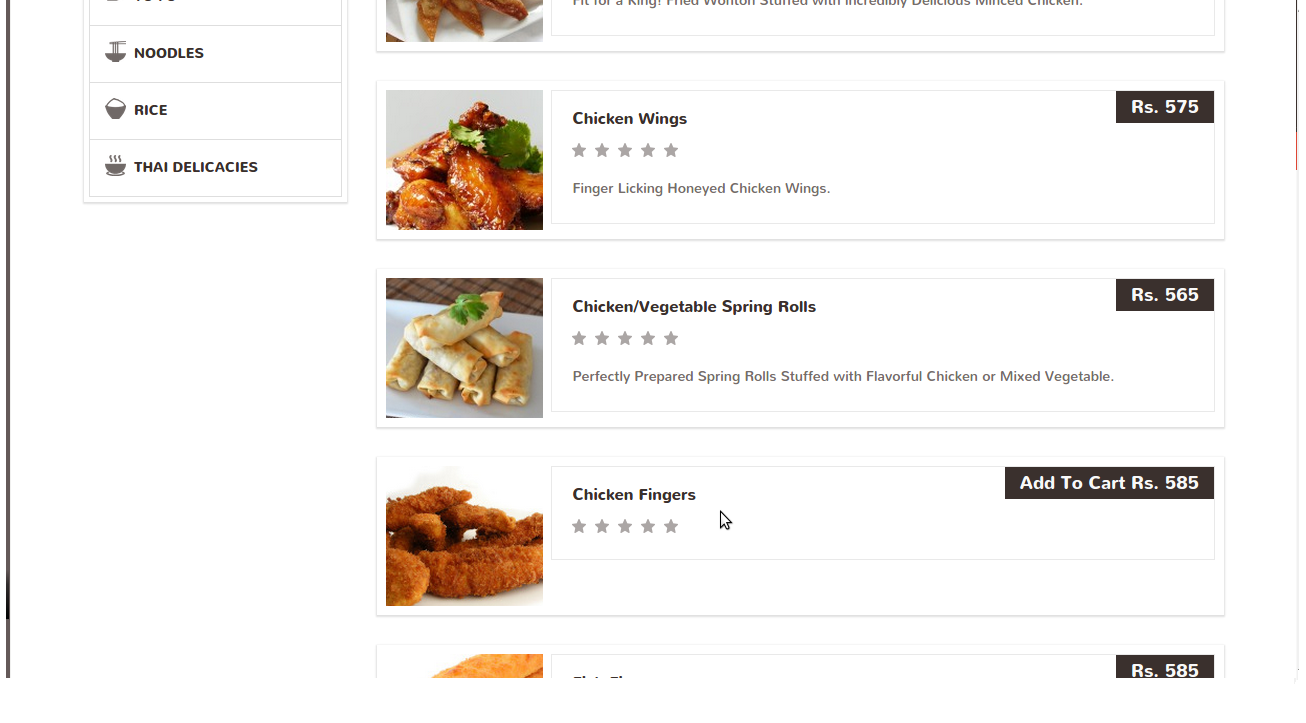1306x723 pixels.
Task: Click the Rs. 575 Chicken Wings price button
Action: tap(1165, 107)
